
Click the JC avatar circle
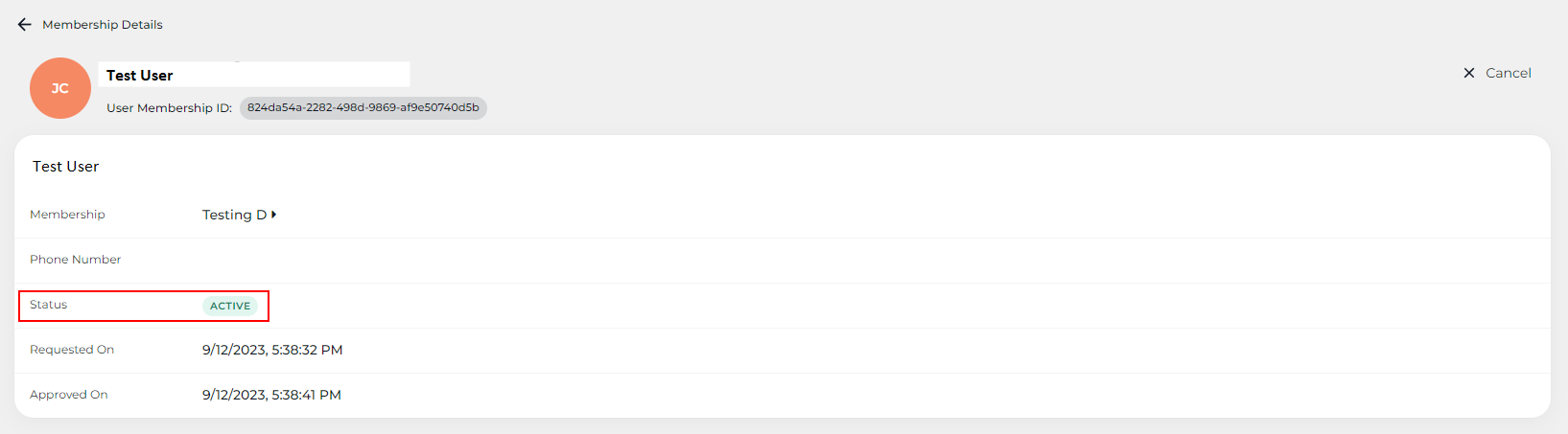pyautogui.click(x=60, y=88)
